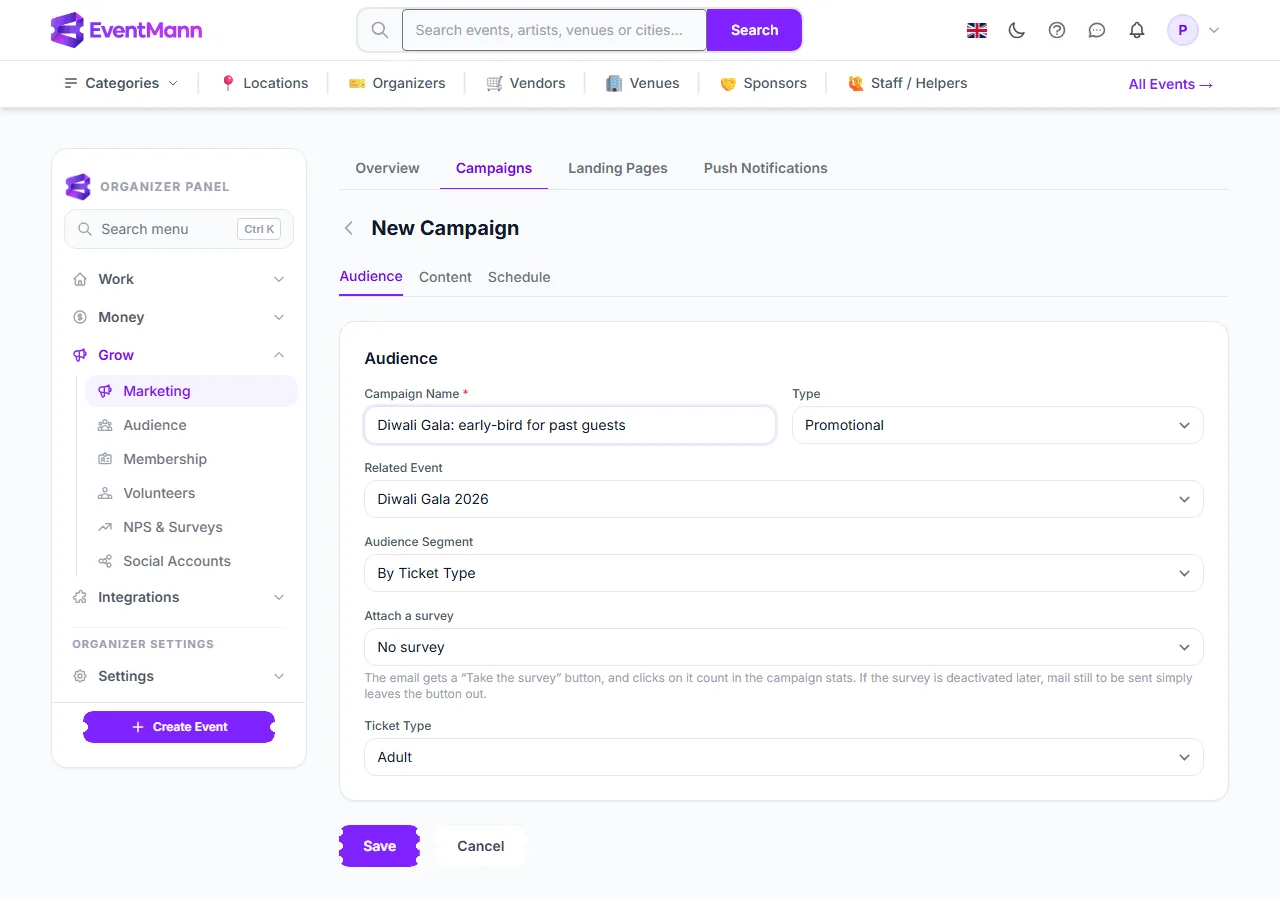Follow the All Events link
Screen dimensions: 1280x900
pos(1171,84)
